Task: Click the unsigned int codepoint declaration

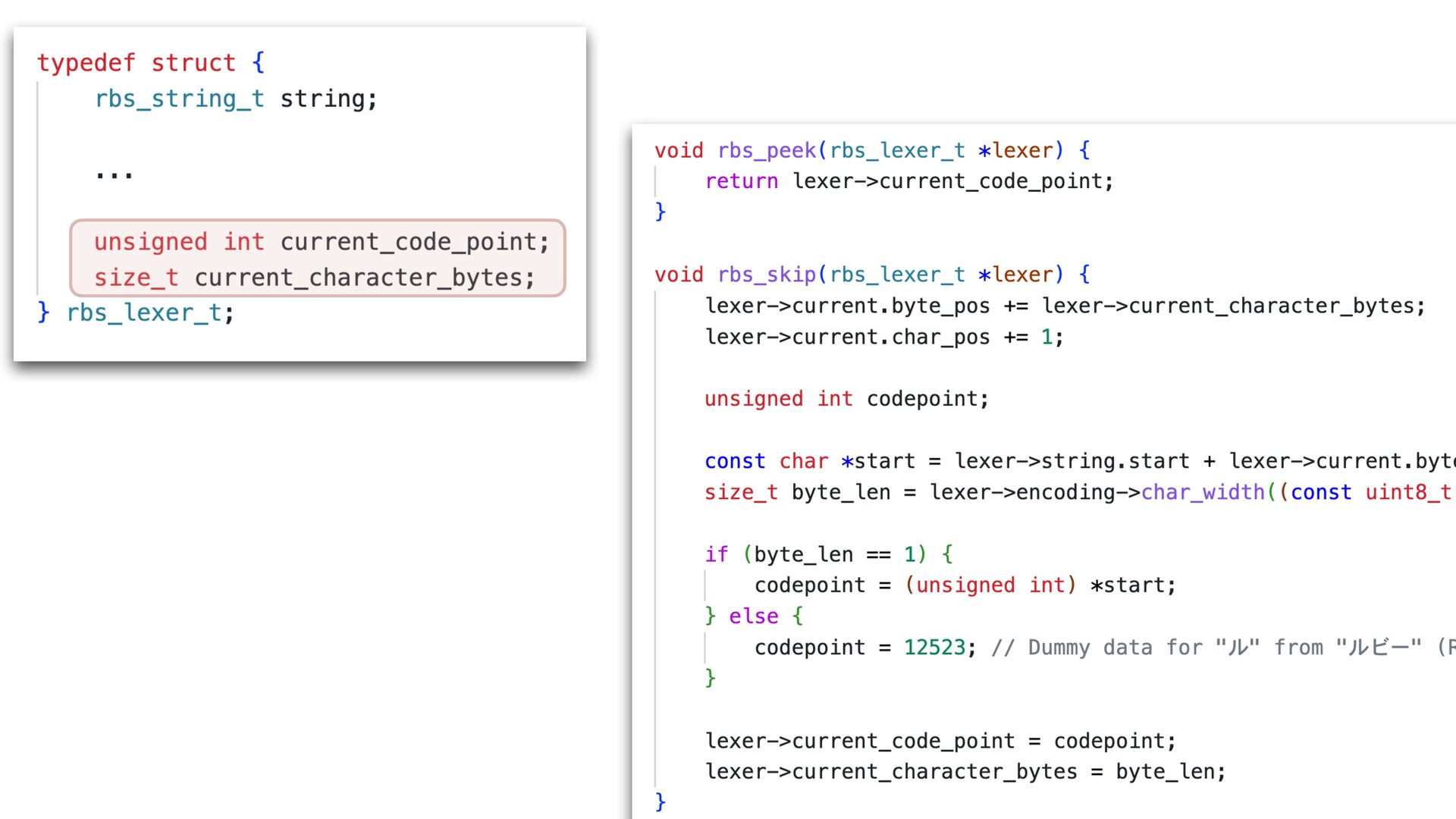Action: tap(846, 399)
